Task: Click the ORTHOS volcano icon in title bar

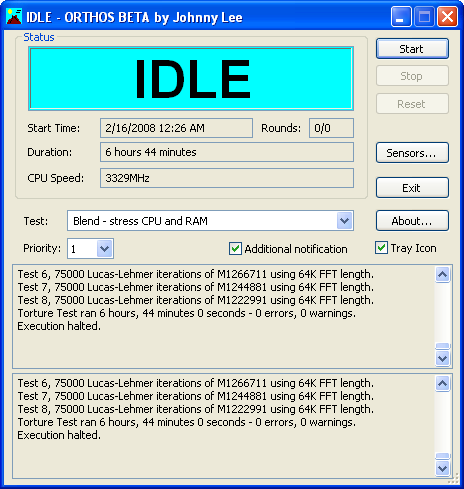Action: pyautogui.click(x=14, y=17)
